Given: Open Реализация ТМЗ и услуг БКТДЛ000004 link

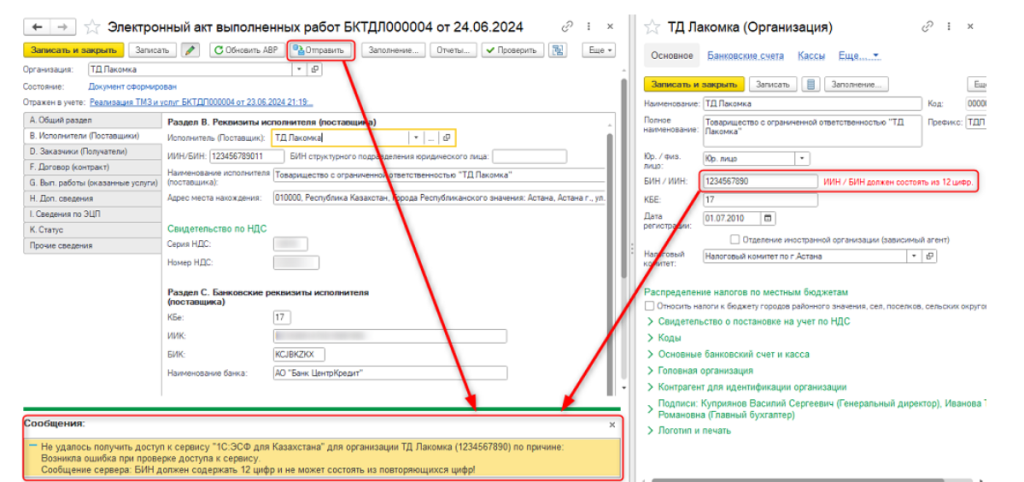Looking at the screenshot, I should 201,102.
